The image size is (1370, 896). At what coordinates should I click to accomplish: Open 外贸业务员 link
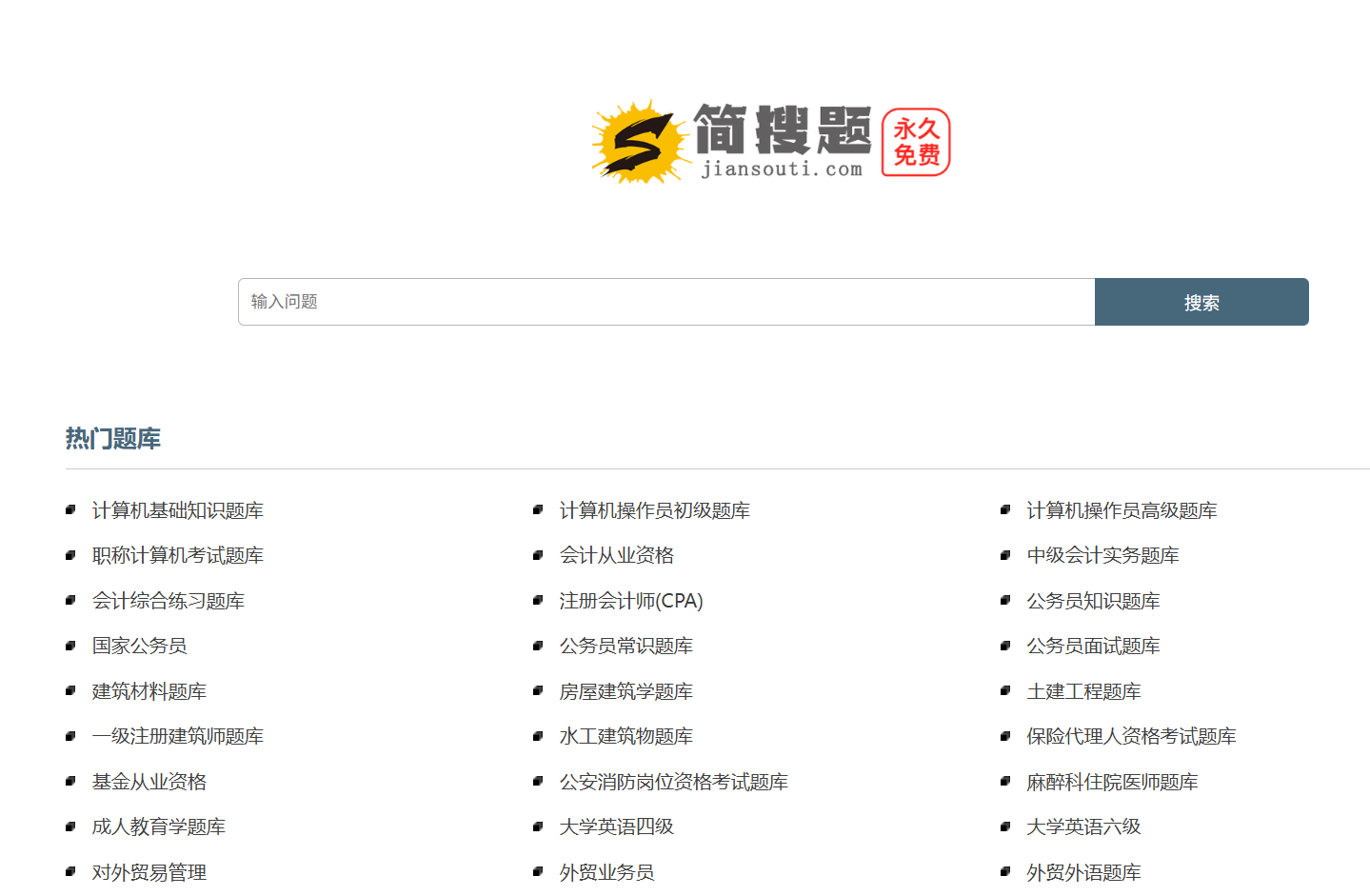point(607,872)
